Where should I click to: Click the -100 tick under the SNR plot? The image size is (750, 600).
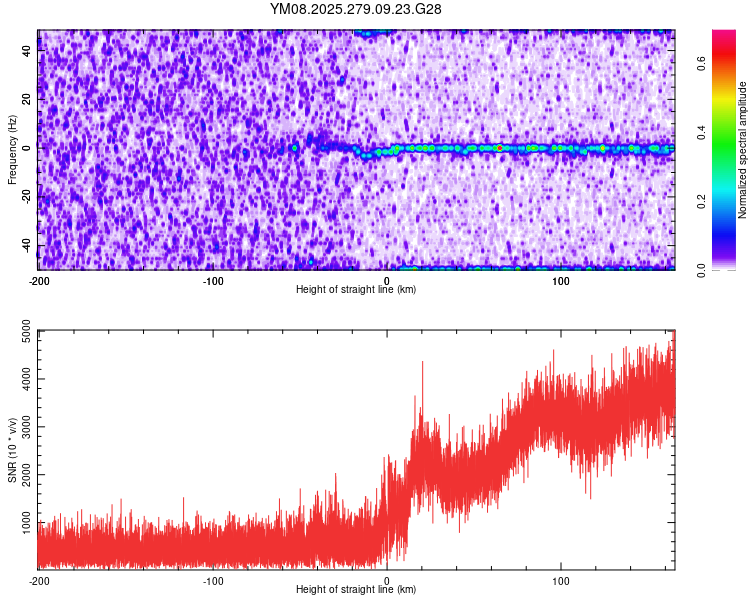click(213, 580)
